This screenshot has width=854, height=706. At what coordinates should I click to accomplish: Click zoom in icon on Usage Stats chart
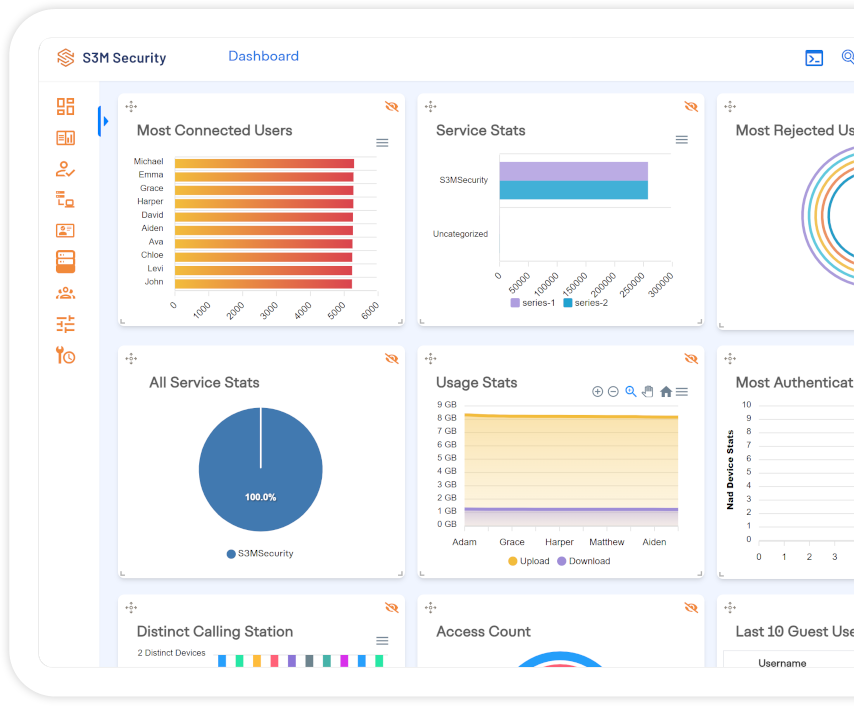[597, 392]
